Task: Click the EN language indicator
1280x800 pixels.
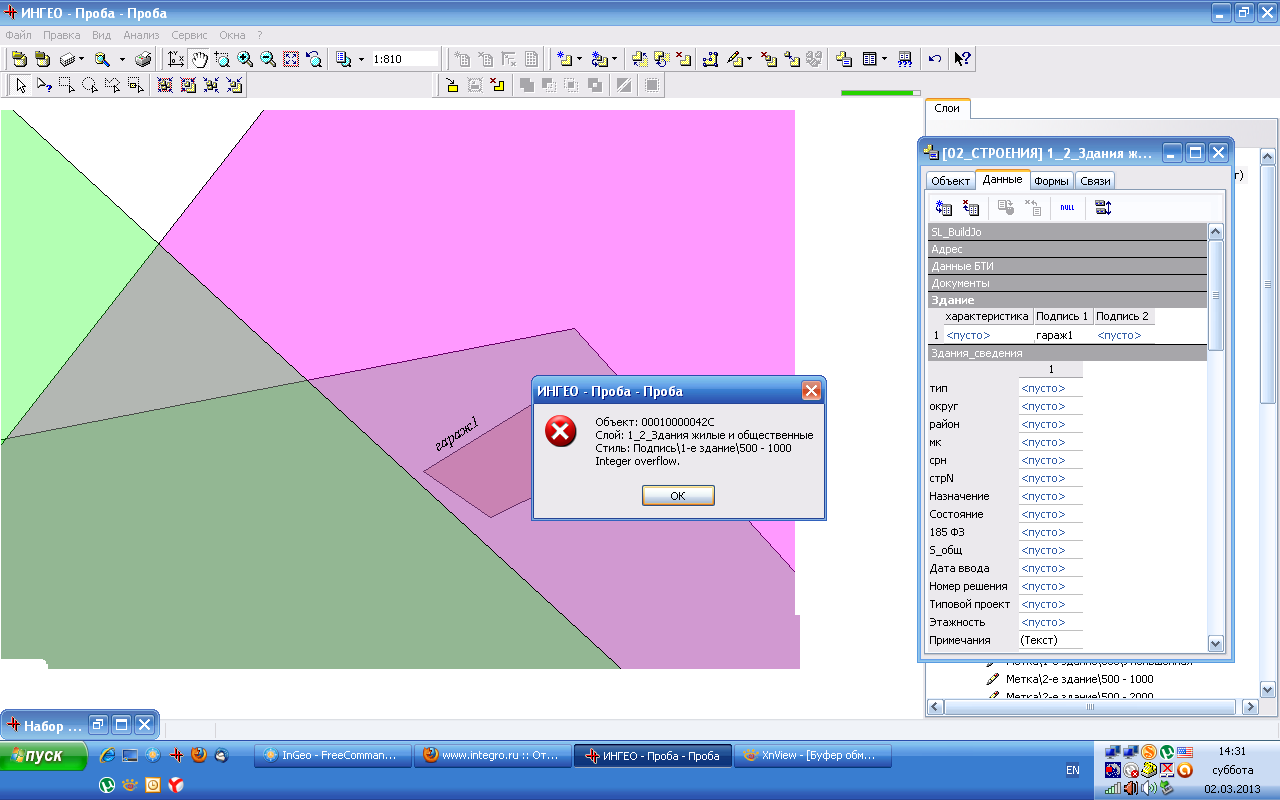Action: pos(1073,770)
